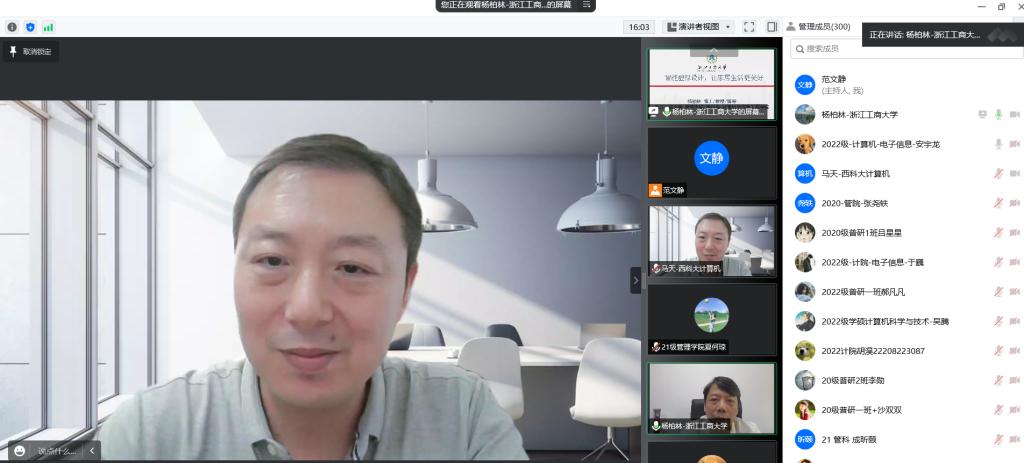Expand the chat bar arrow
Image resolution: width=1024 pixels, height=463 pixels.
(92, 451)
